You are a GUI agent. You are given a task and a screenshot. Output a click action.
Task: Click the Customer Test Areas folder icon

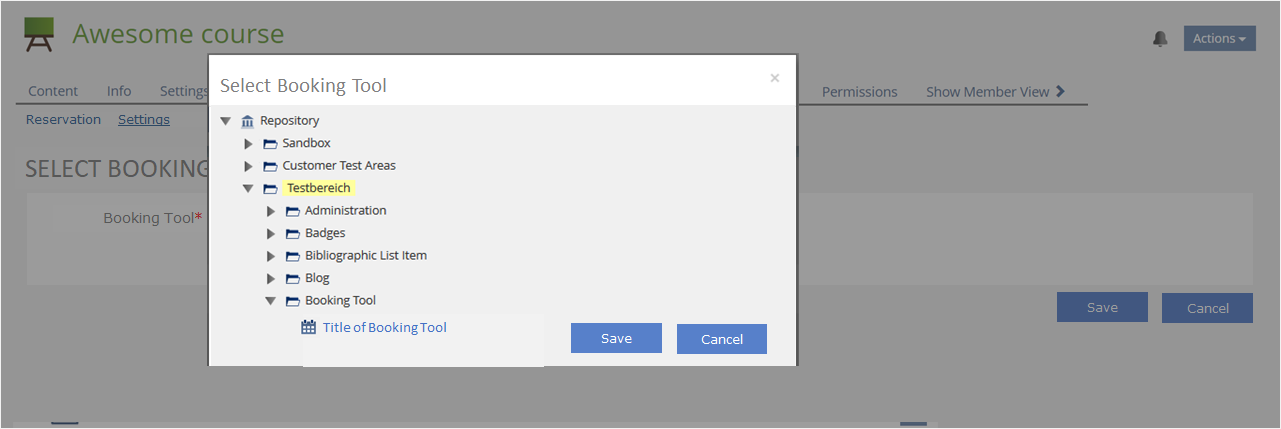click(x=270, y=166)
